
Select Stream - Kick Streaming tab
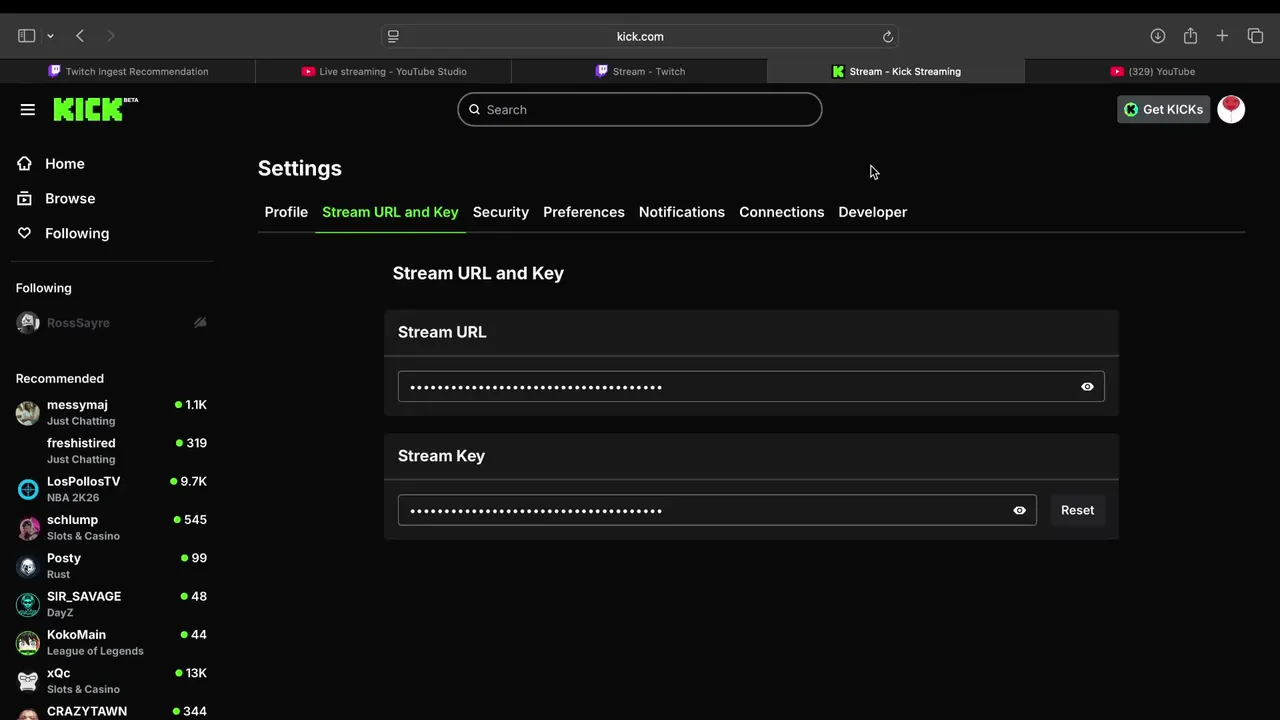pyautogui.click(x=896, y=71)
